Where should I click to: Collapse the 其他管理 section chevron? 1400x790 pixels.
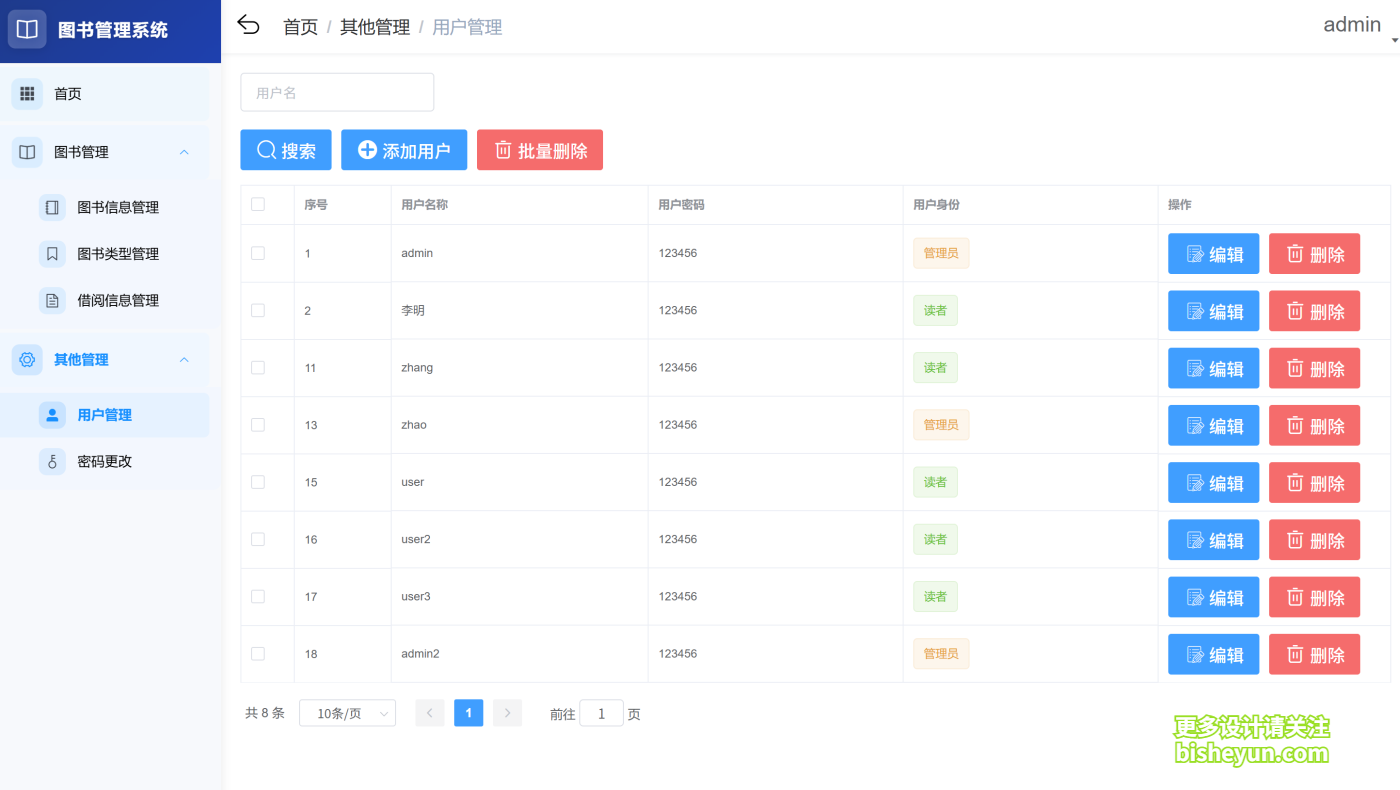click(x=184, y=360)
